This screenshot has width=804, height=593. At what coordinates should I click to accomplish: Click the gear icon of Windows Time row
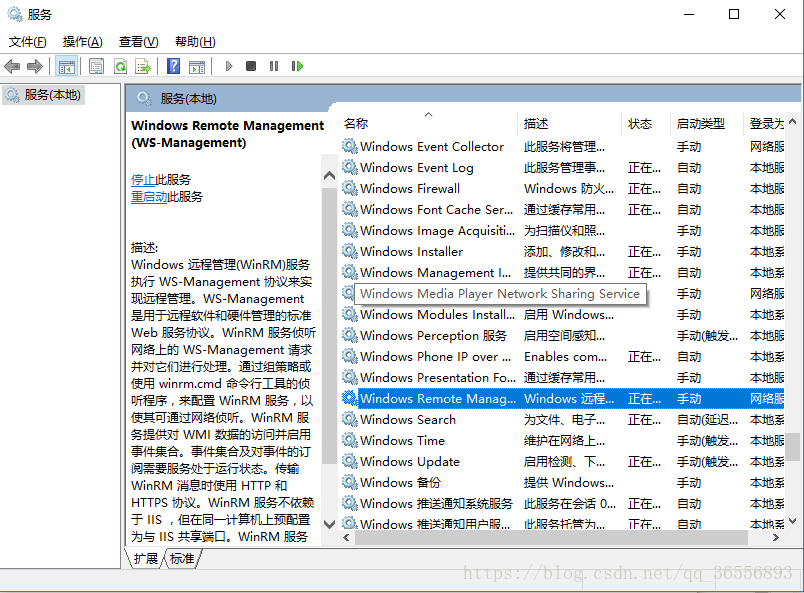350,440
